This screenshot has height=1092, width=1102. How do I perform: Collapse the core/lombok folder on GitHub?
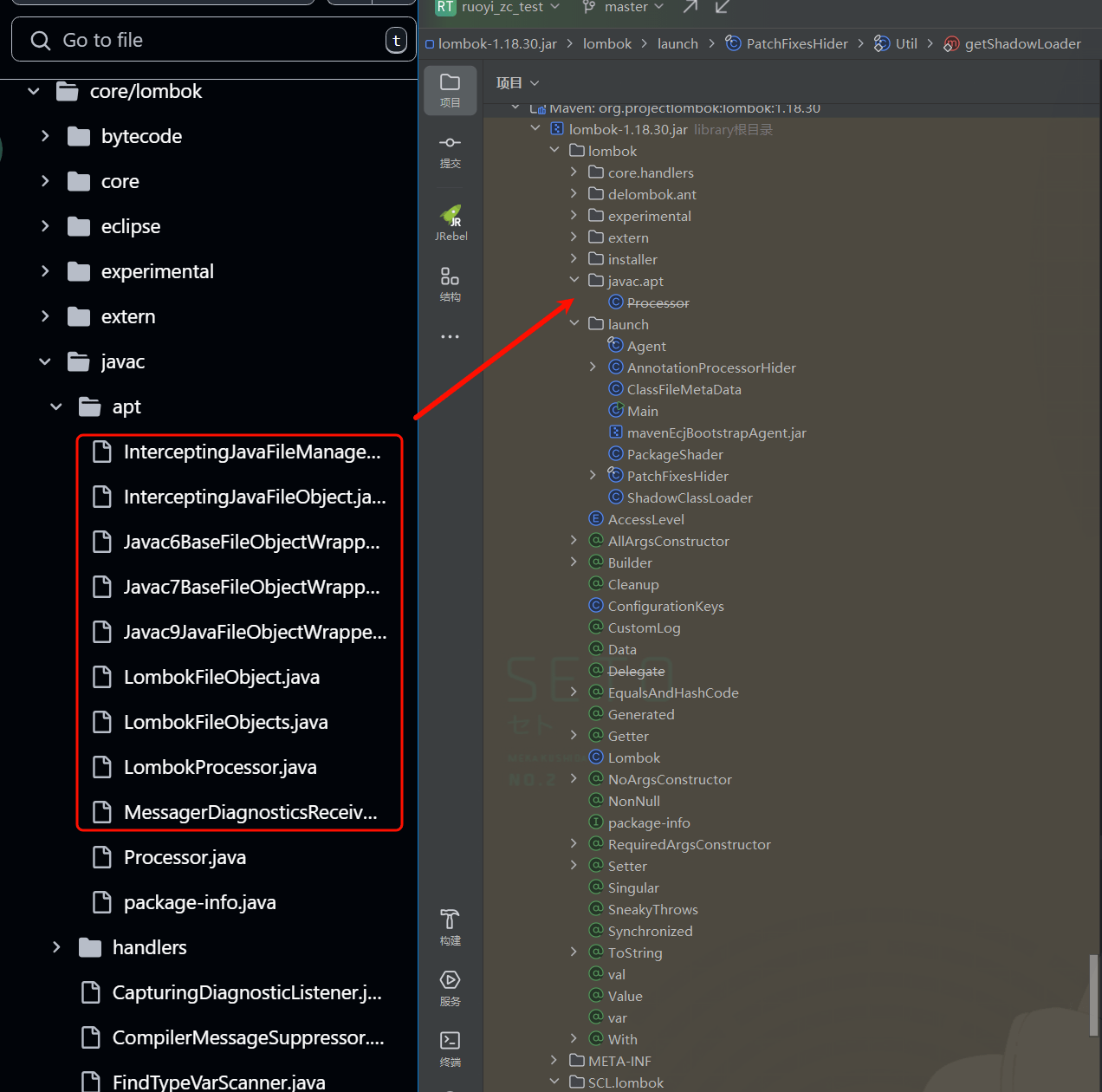[34, 91]
